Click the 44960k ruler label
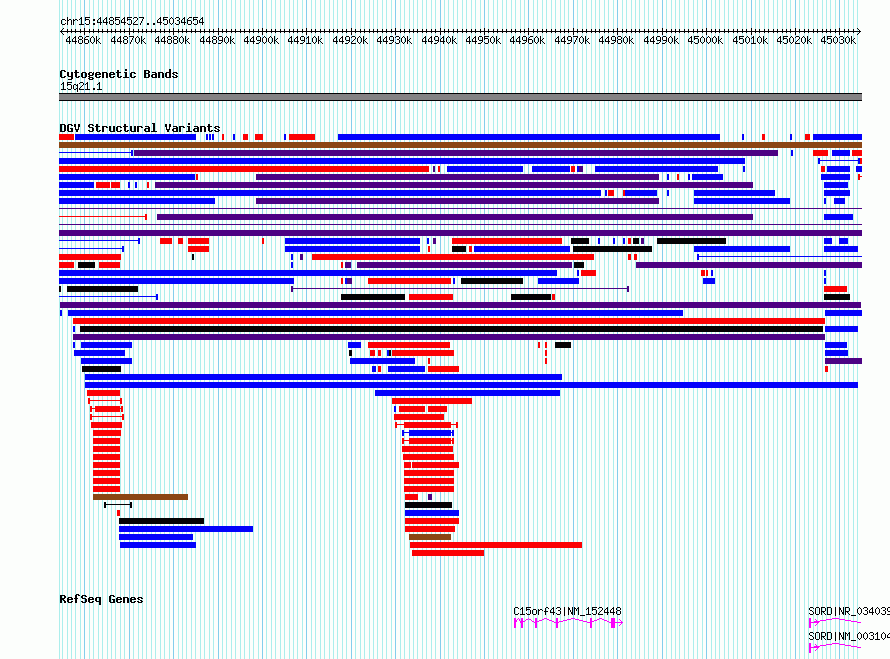The height and width of the screenshot is (659, 890). (x=527, y=40)
